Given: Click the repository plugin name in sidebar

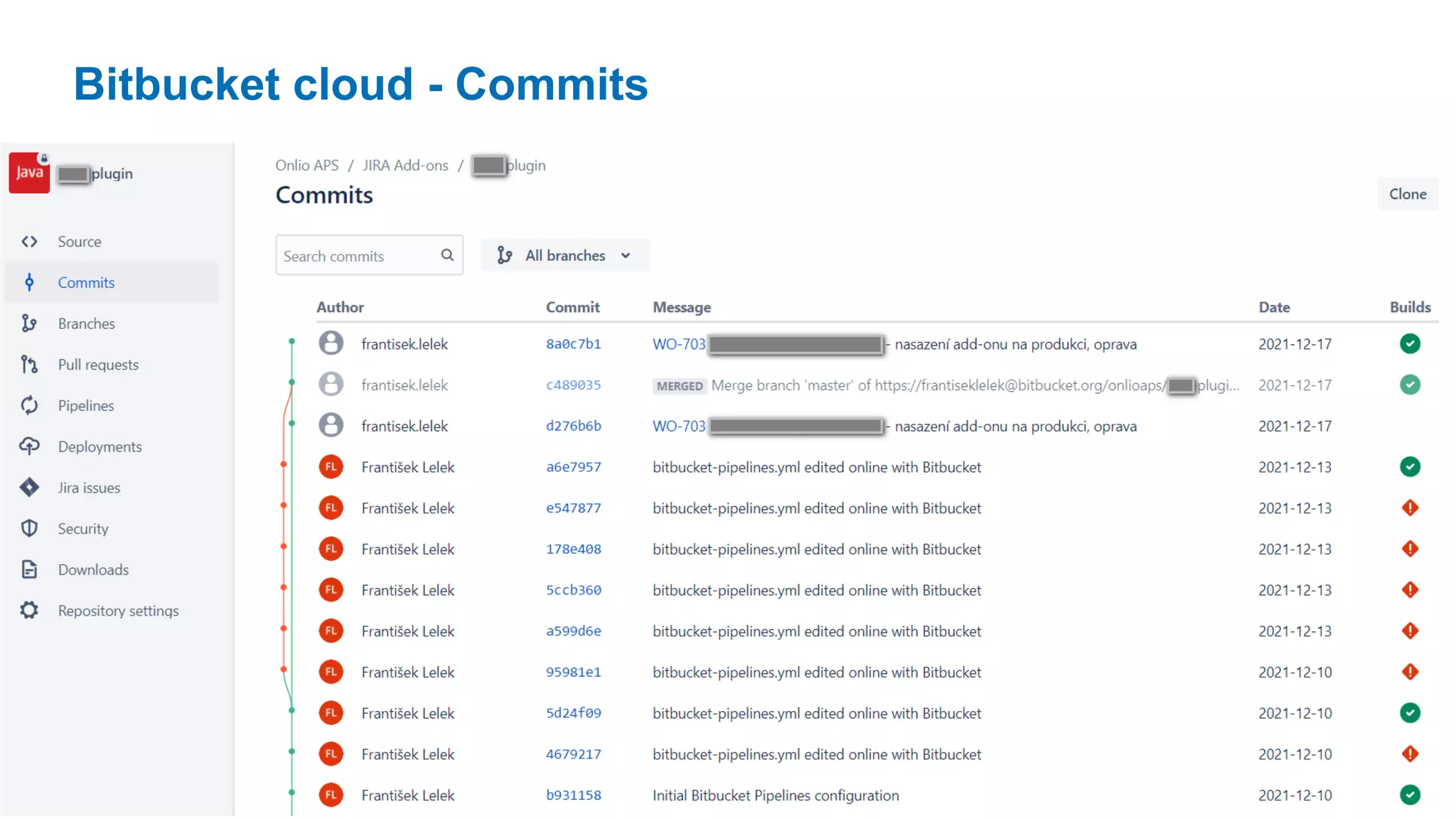Looking at the screenshot, I should (x=95, y=173).
